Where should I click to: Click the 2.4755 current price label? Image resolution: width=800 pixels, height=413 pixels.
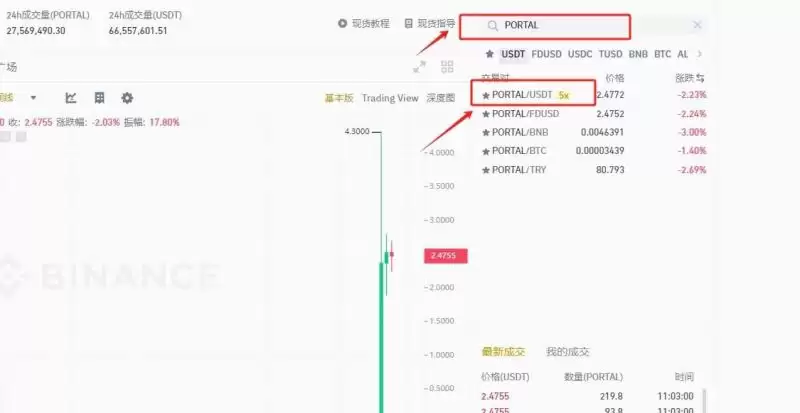click(445, 256)
